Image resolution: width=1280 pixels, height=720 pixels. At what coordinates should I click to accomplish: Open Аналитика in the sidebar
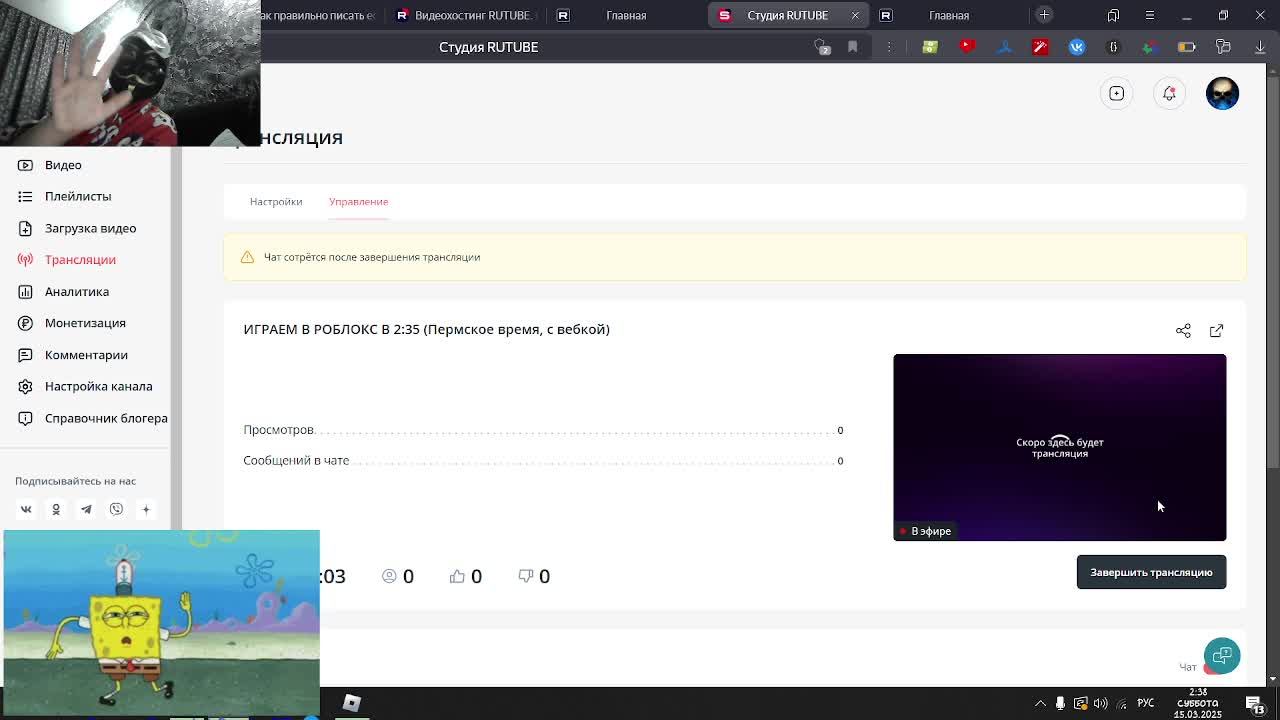[77, 291]
